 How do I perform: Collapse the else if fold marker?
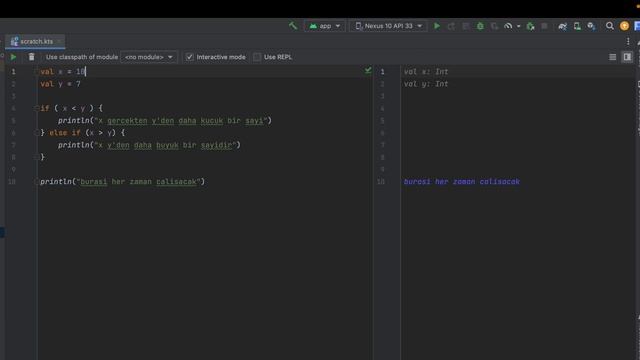(x=37, y=133)
